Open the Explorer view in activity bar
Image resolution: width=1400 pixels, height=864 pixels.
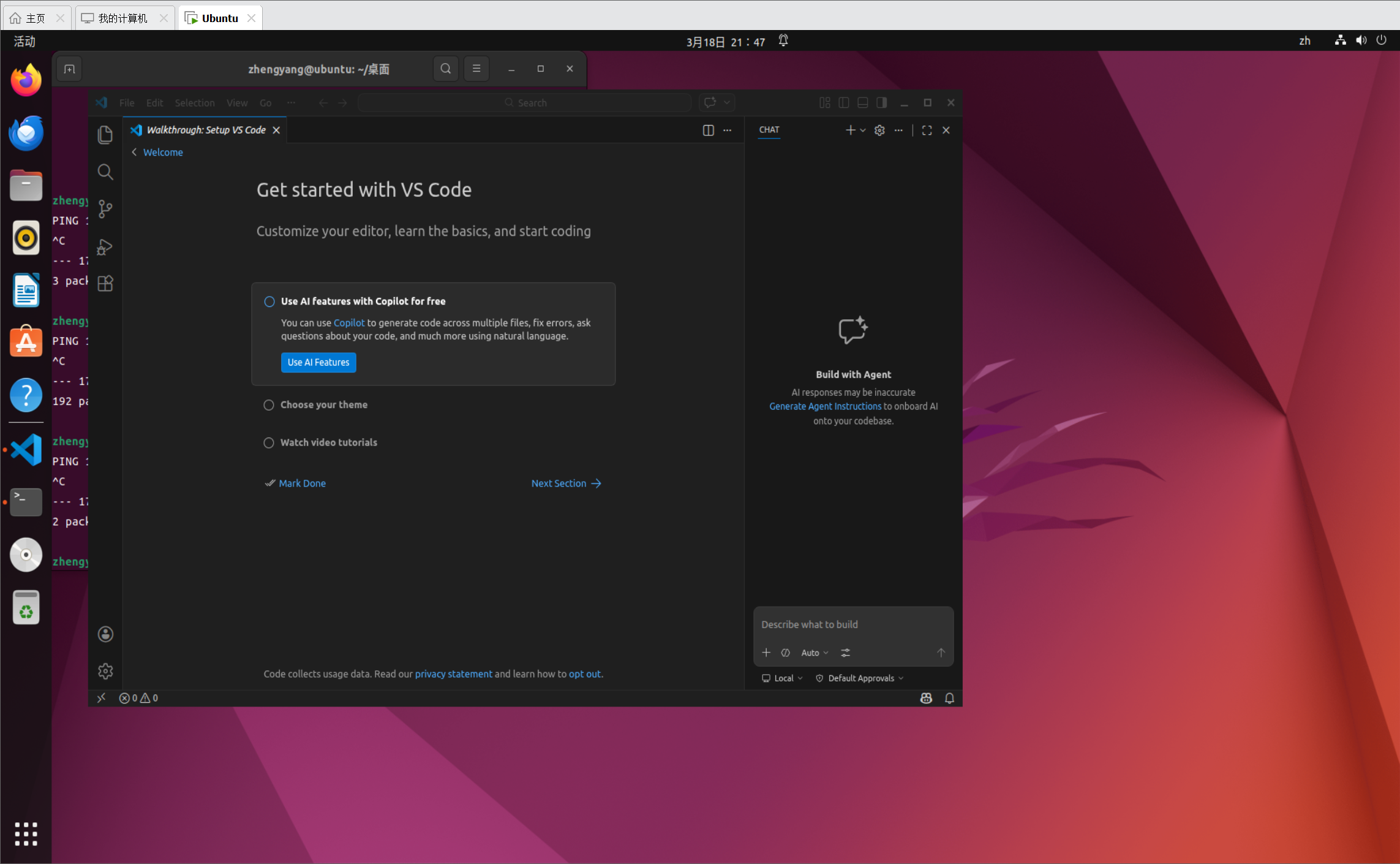[x=105, y=135]
